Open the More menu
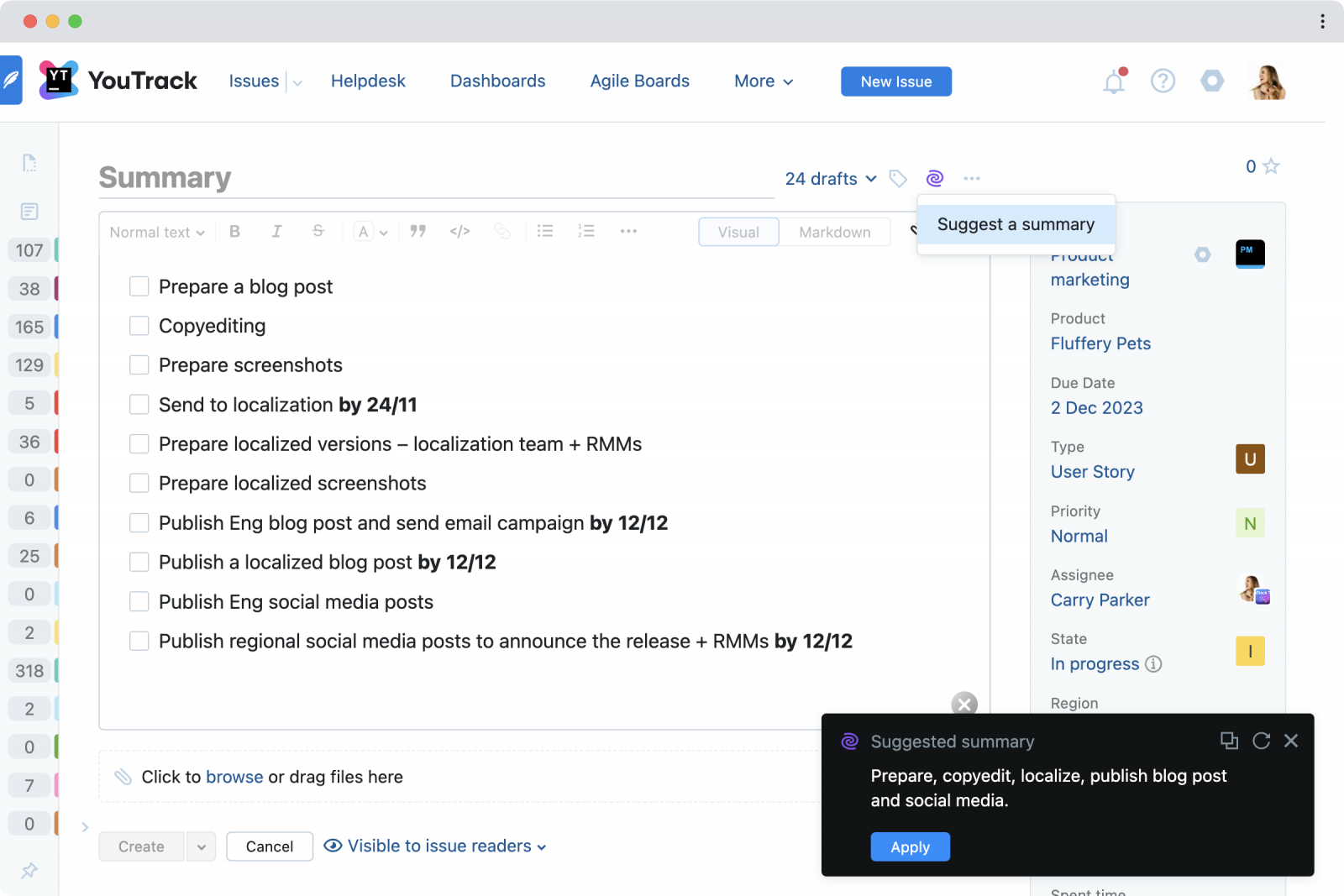1344x896 pixels. click(763, 81)
